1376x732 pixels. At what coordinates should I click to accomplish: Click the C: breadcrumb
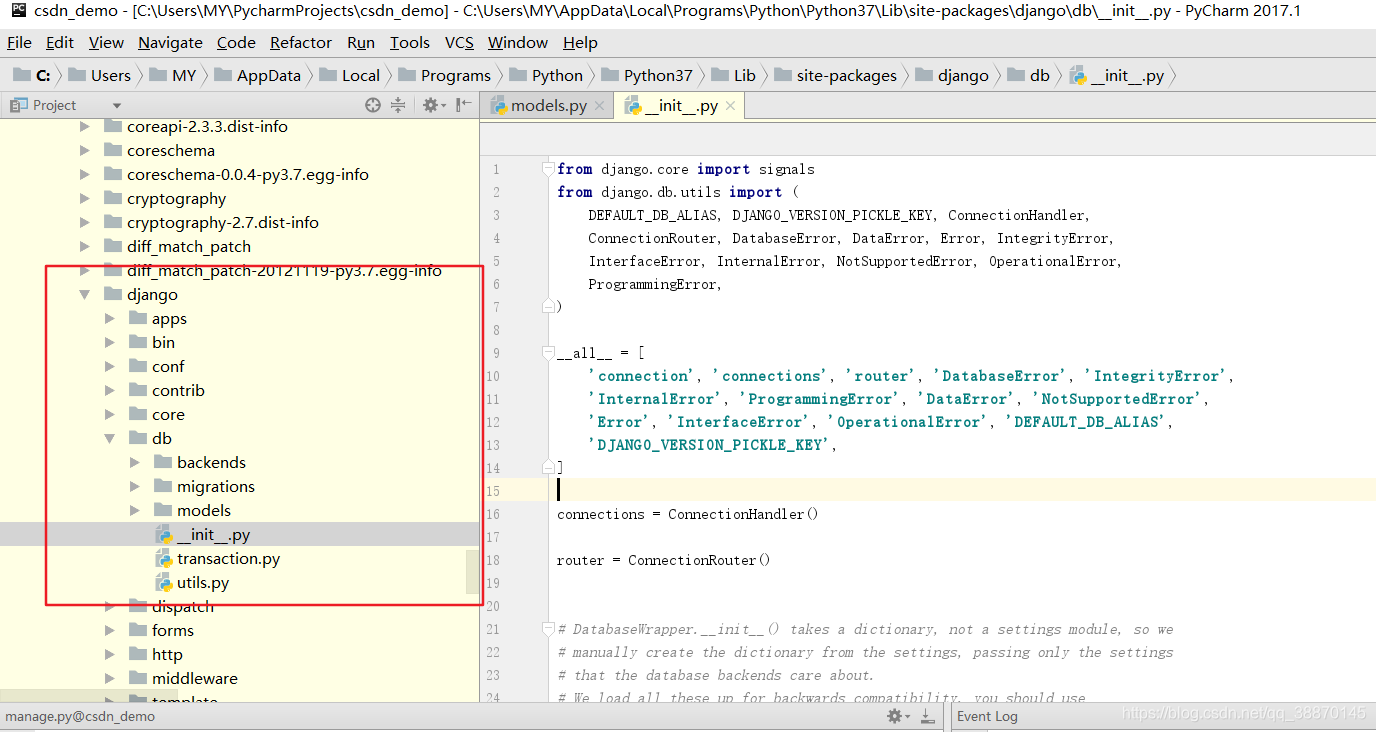[x=33, y=76]
